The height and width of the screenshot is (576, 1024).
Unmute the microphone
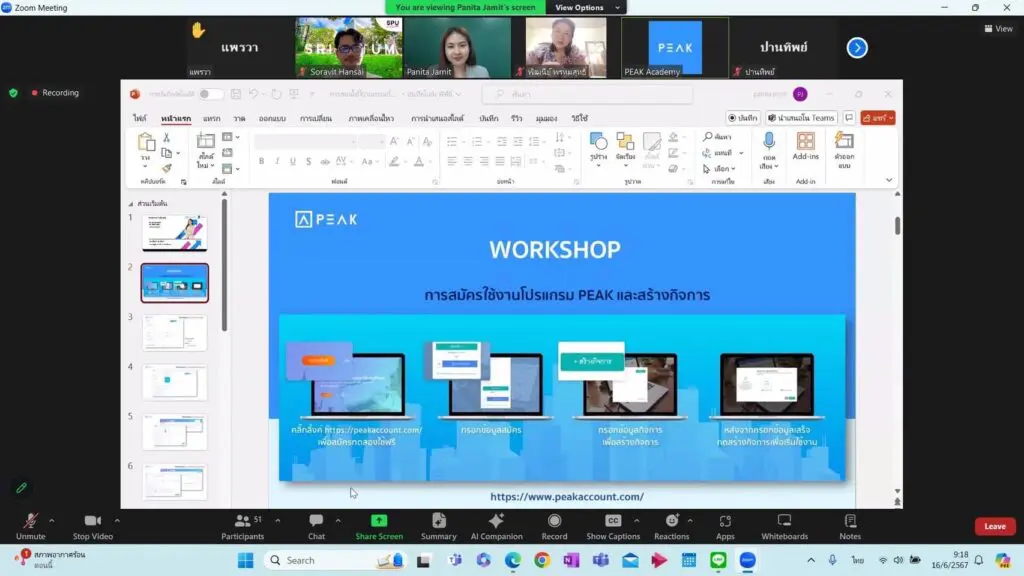click(31, 526)
